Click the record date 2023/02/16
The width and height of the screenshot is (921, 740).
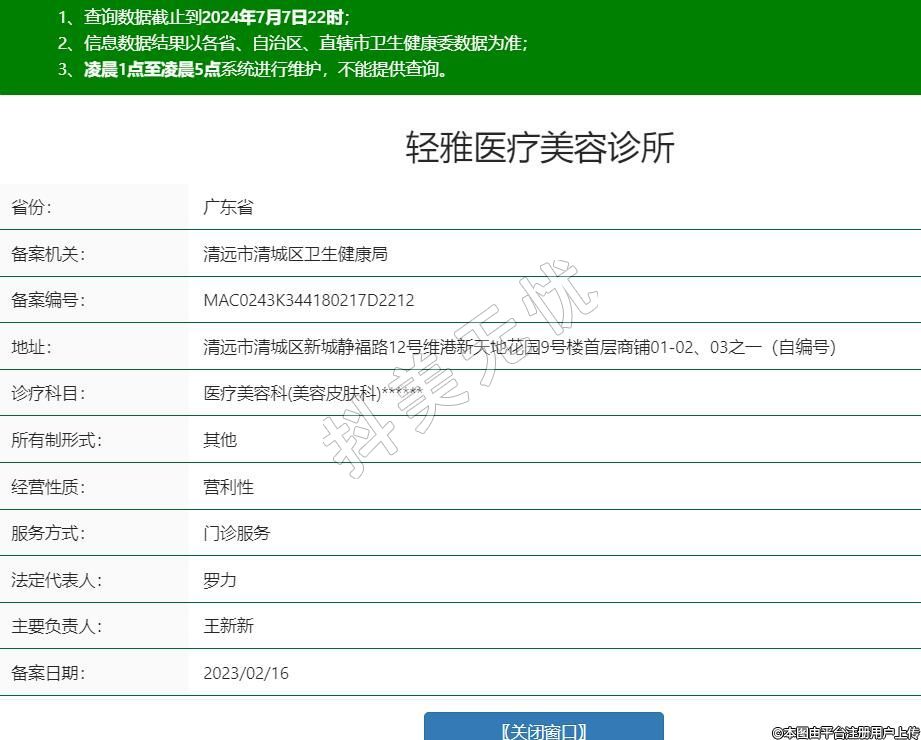245,673
